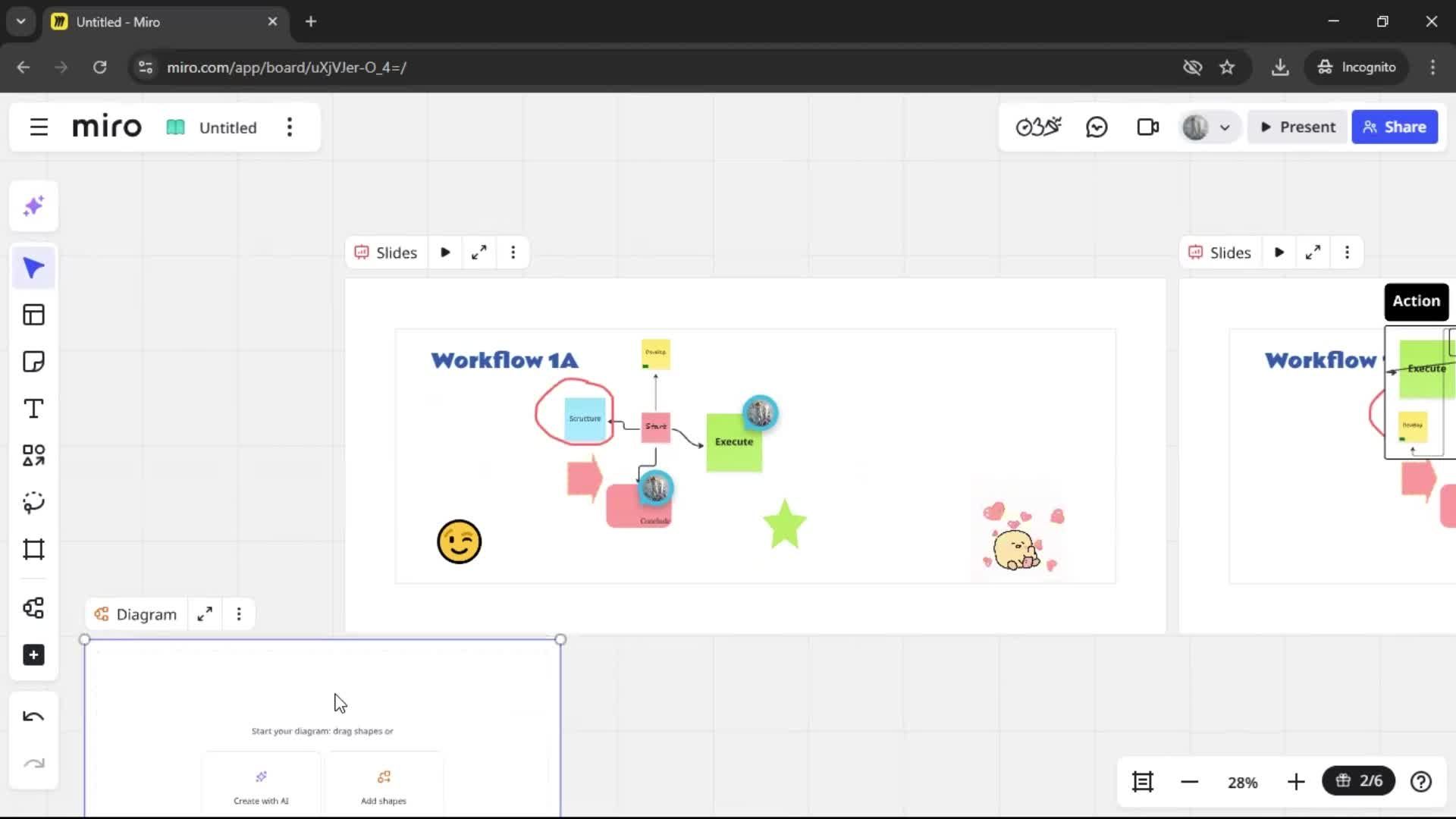Open the 2/6 learning progress badge
1456x819 pixels.
pos(1359,781)
